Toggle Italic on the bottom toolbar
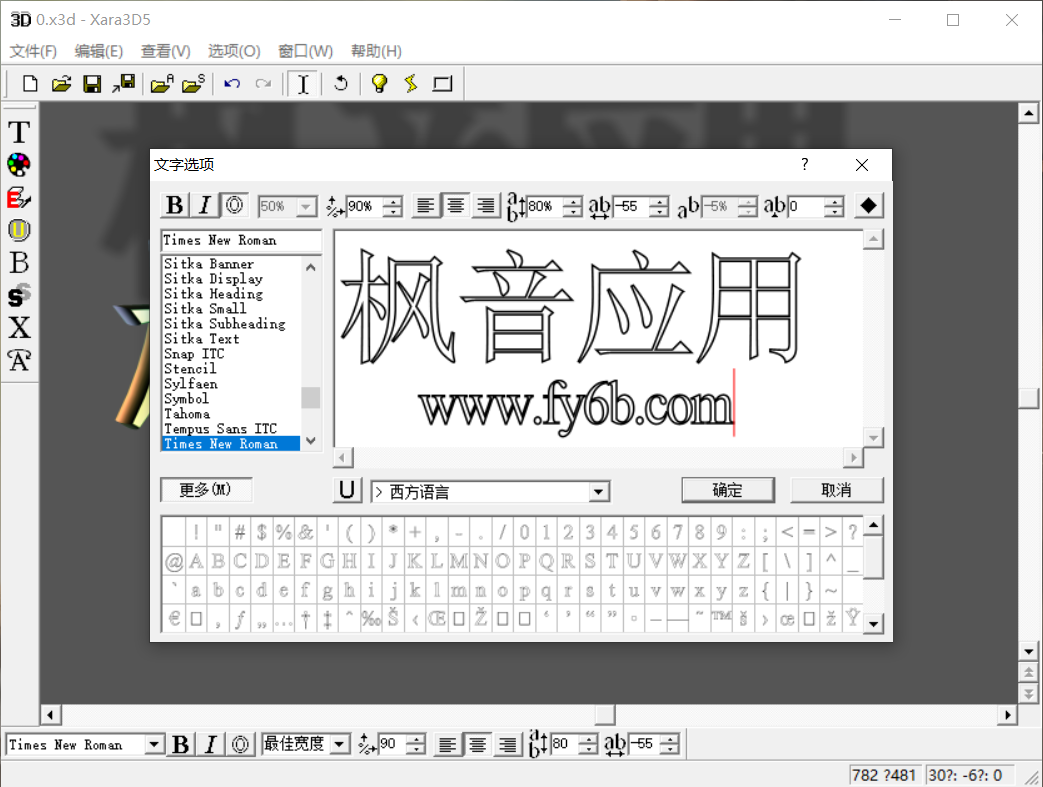 pos(211,744)
